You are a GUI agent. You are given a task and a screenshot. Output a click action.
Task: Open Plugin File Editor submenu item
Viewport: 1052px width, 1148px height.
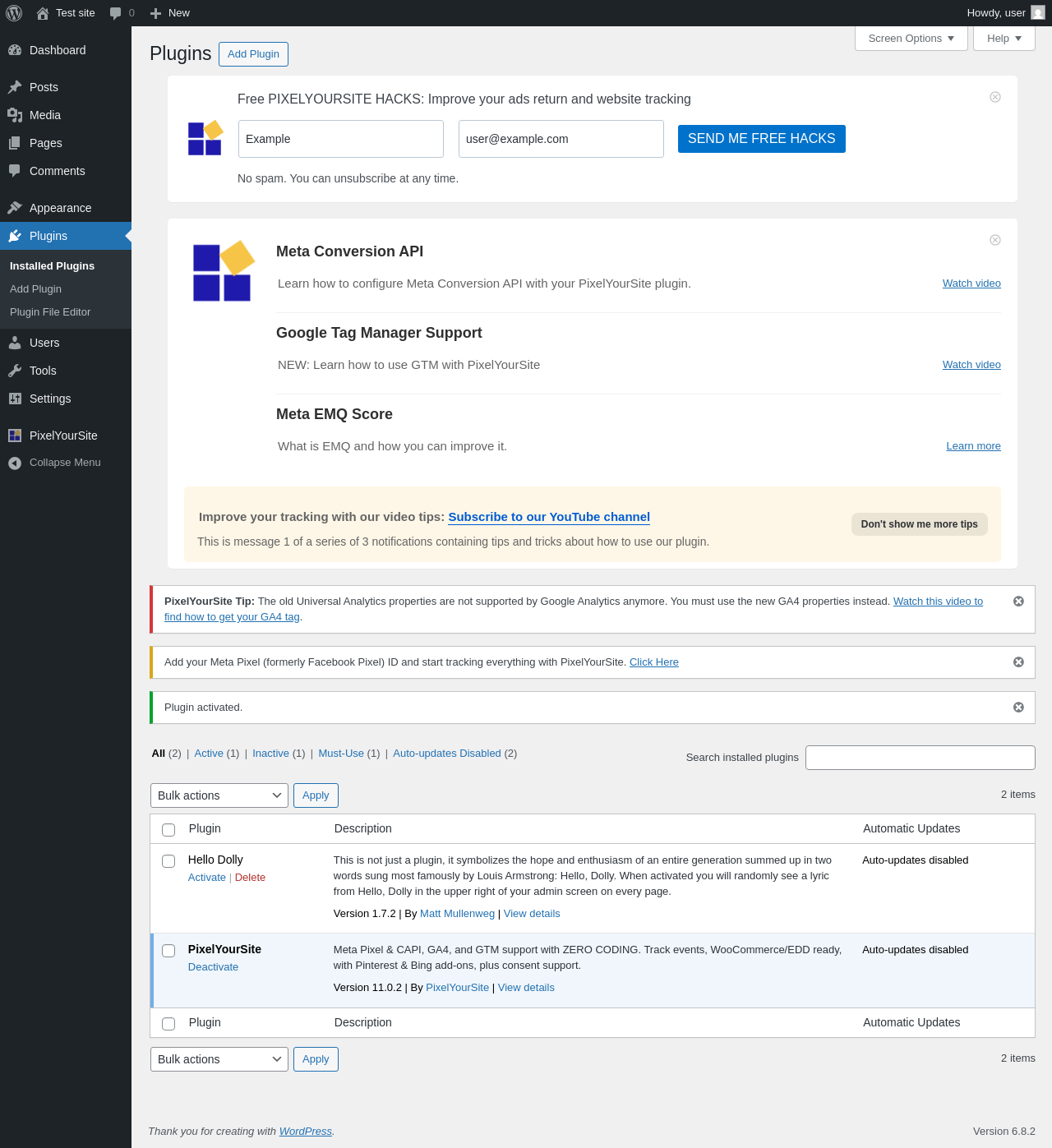coord(50,312)
